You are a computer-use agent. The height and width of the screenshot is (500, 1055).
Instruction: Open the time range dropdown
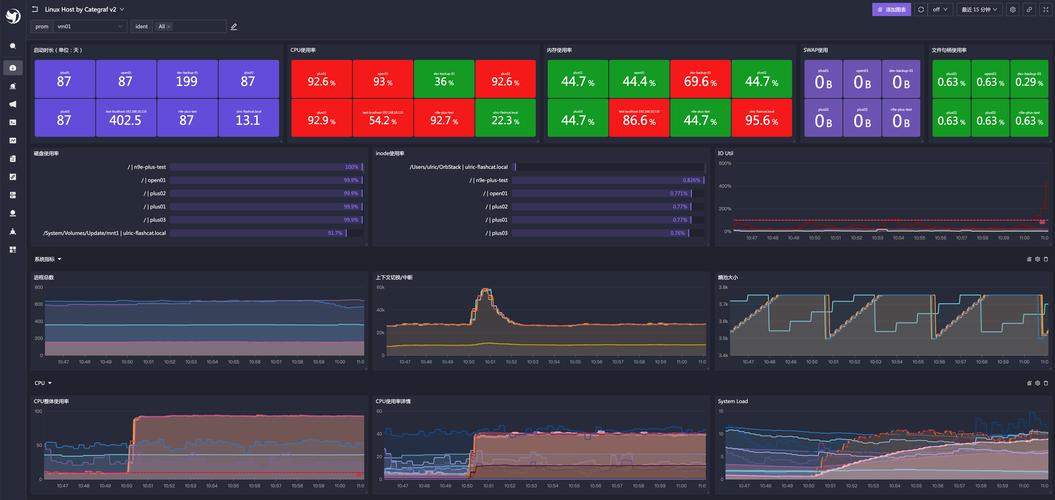[x=980, y=9]
